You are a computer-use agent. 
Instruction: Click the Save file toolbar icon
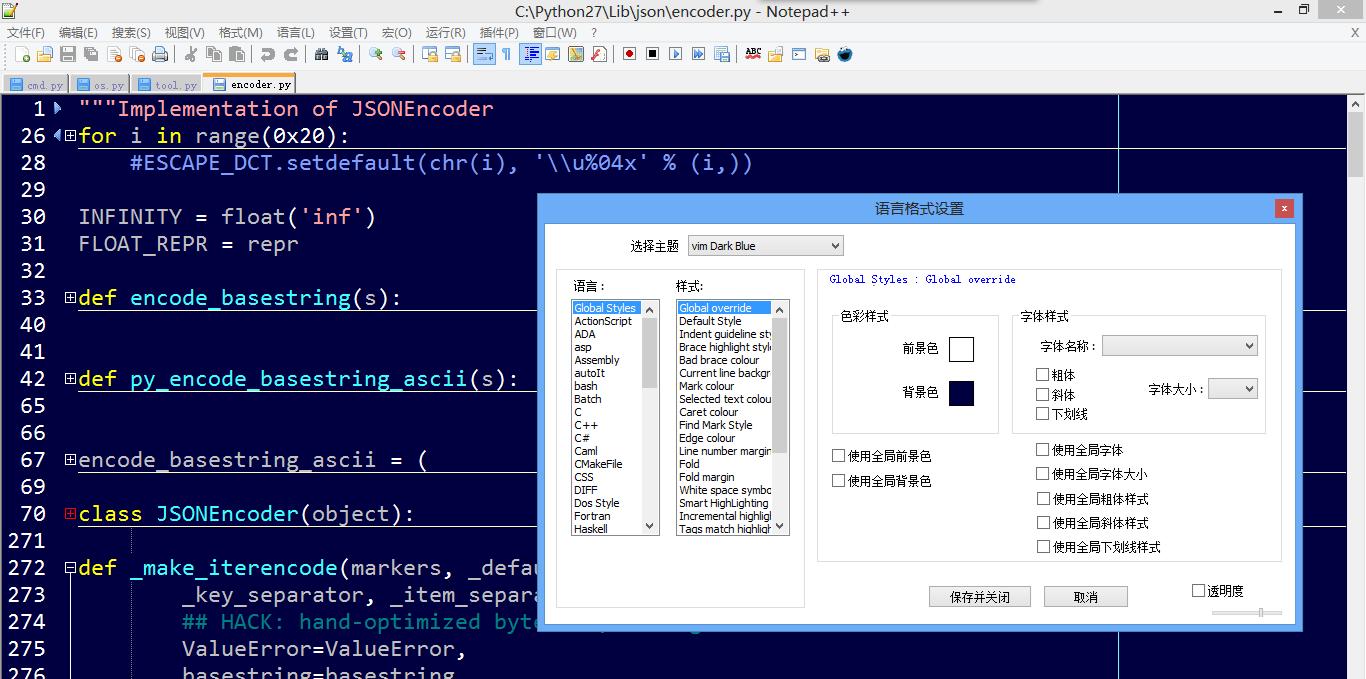(x=68, y=54)
